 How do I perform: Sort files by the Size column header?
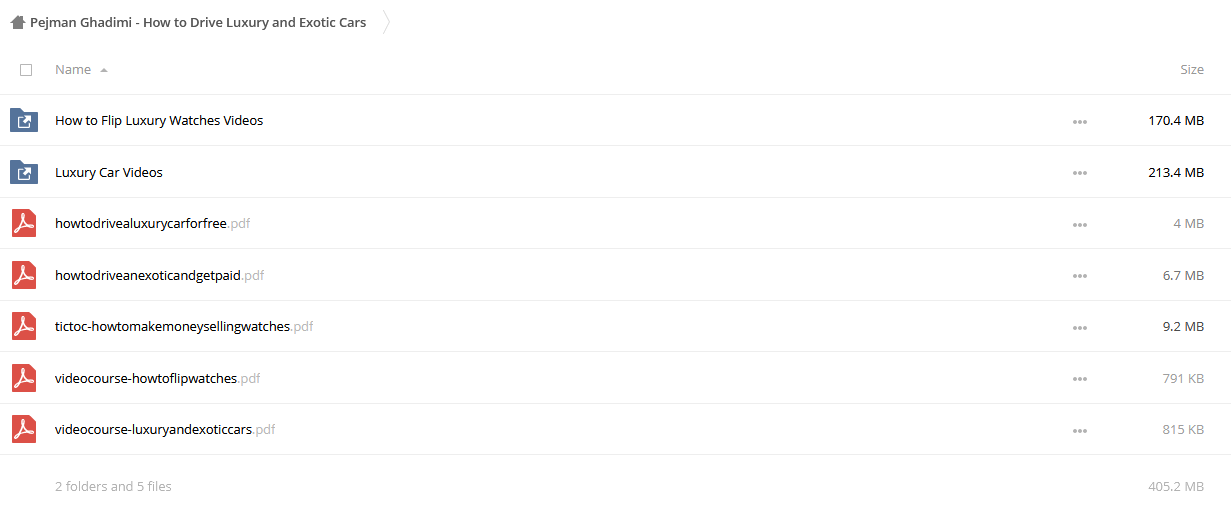[1192, 69]
